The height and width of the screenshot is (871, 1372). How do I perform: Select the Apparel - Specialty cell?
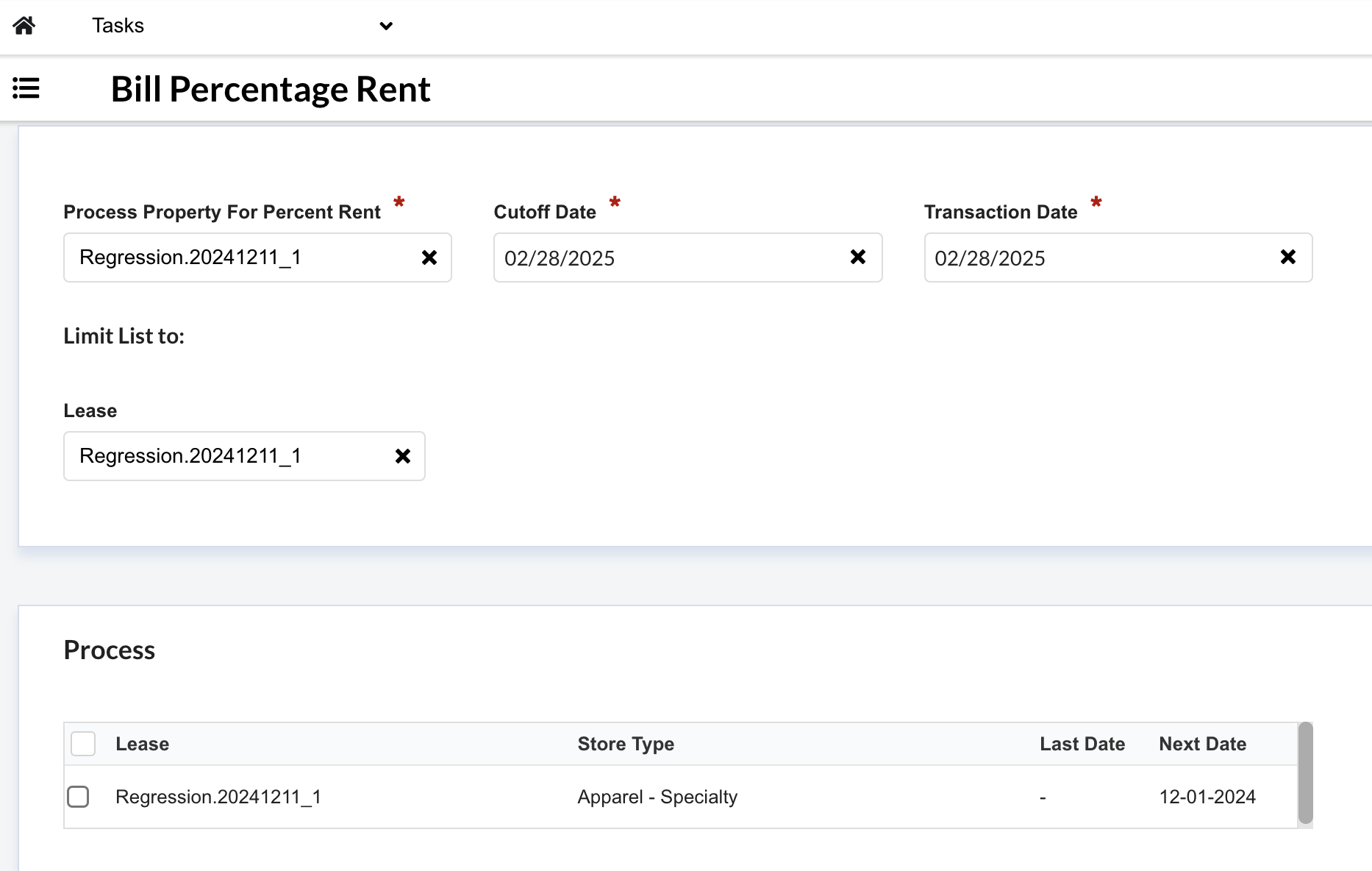(x=657, y=797)
